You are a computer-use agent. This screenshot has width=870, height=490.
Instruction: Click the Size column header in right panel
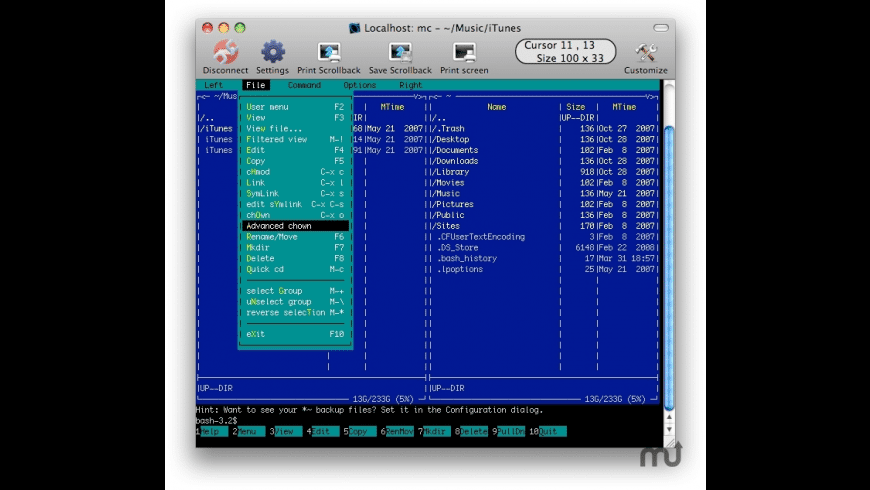pyautogui.click(x=575, y=107)
